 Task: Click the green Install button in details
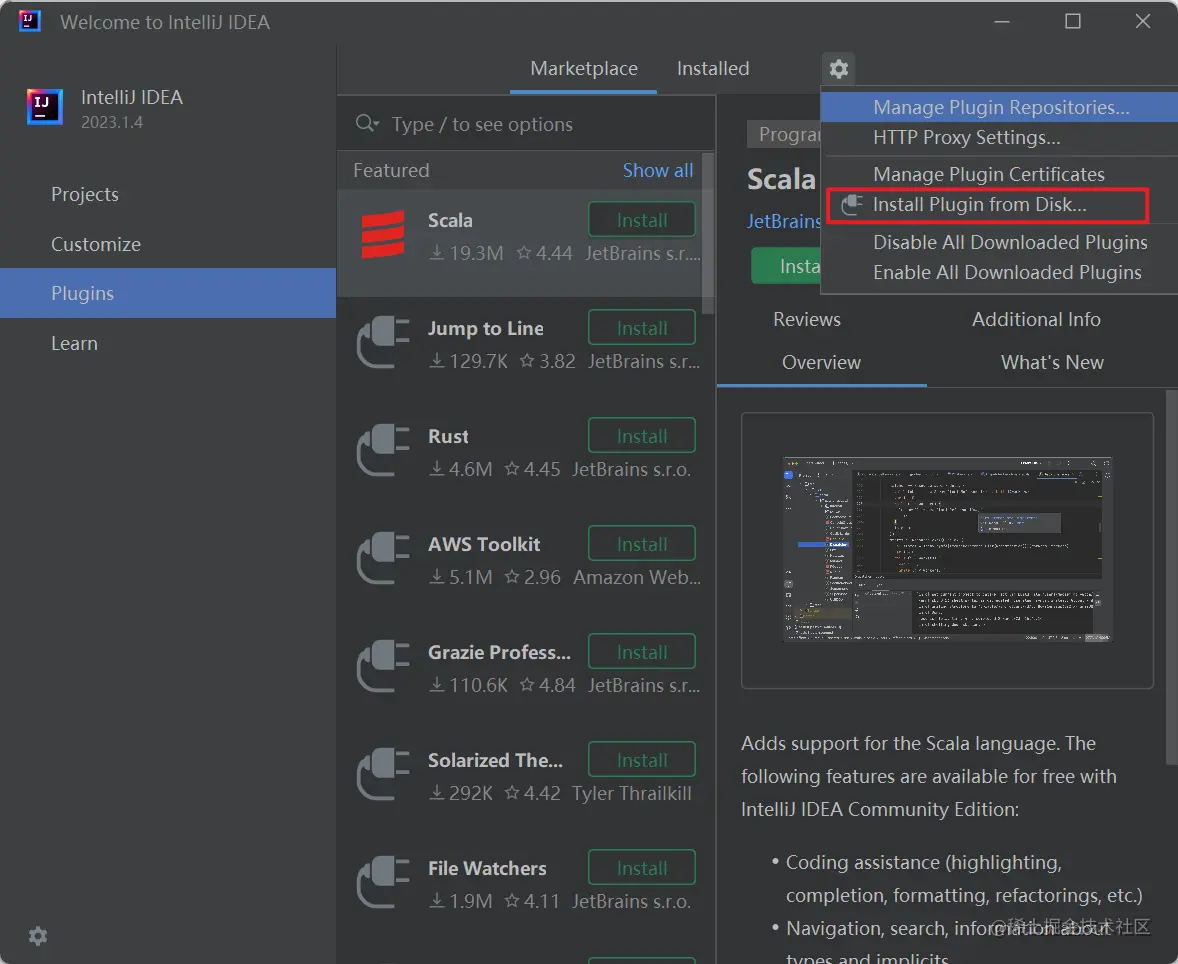[786, 266]
